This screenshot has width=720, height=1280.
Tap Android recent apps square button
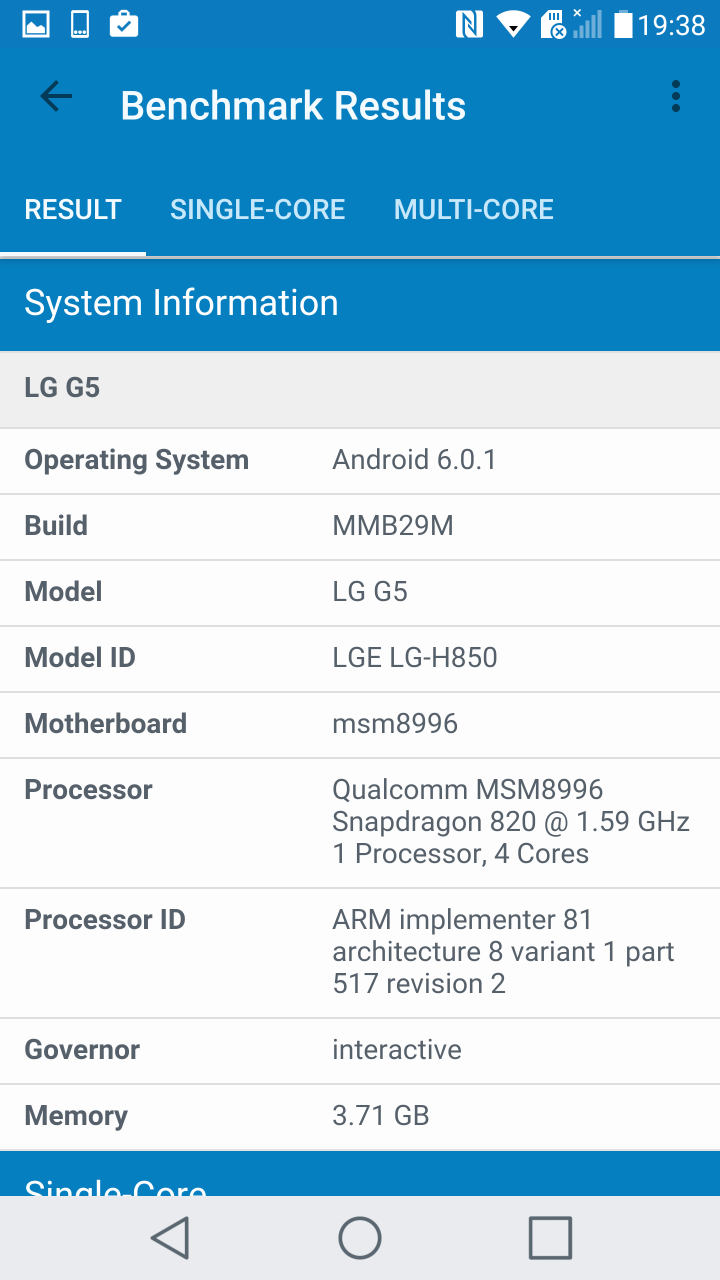click(550, 1238)
